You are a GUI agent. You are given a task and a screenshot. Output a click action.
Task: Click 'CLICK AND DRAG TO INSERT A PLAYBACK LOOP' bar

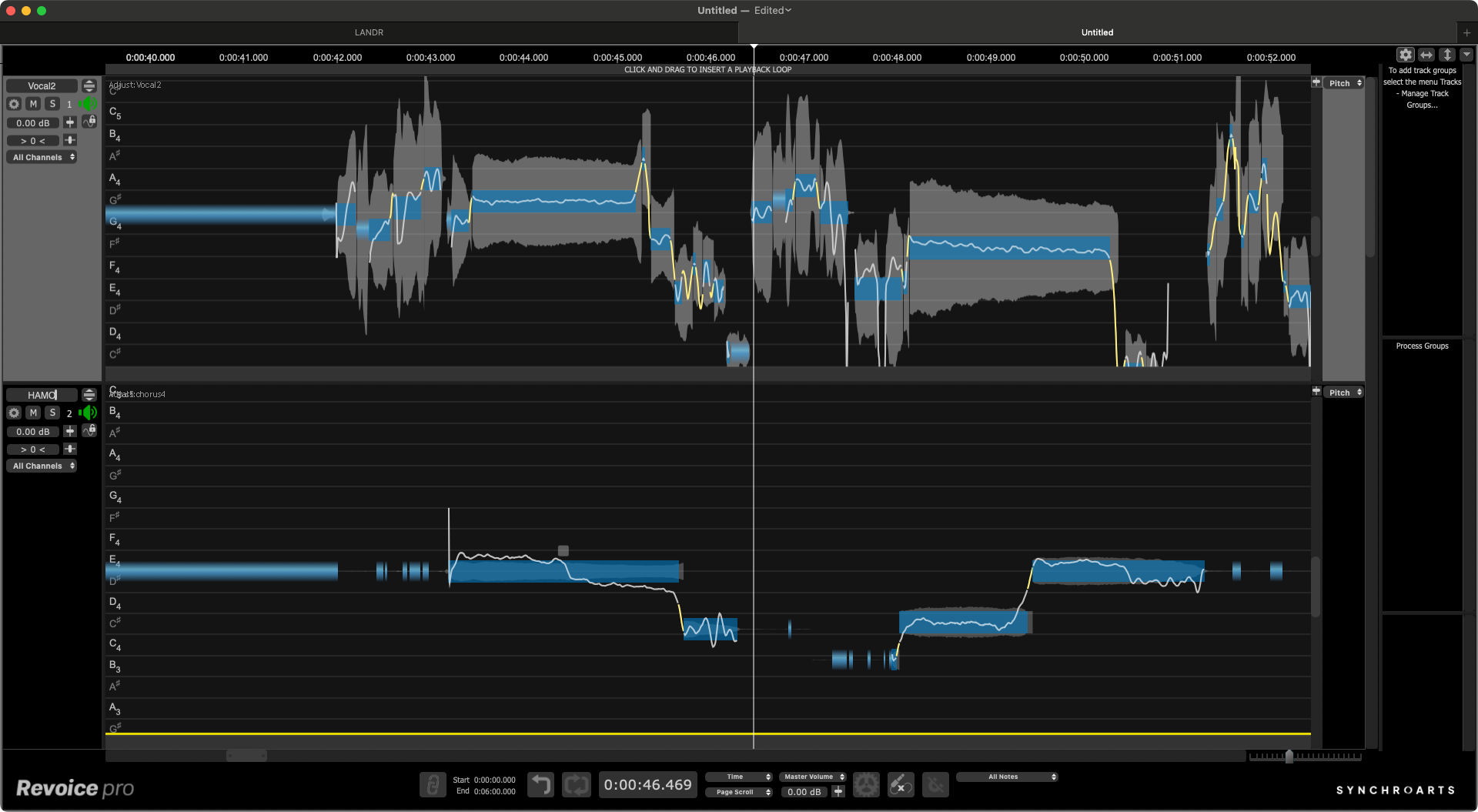pyautogui.click(x=707, y=69)
